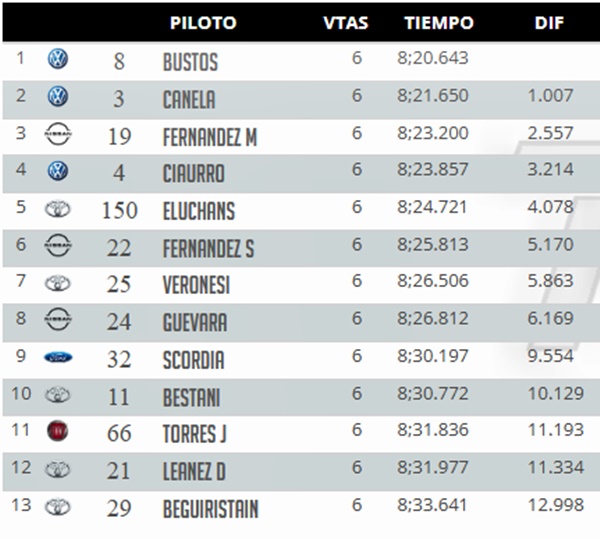600x539 pixels.
Task: Click the Ford logo next to Scordia
Action: pyautogui.click(x=58, y=358)
